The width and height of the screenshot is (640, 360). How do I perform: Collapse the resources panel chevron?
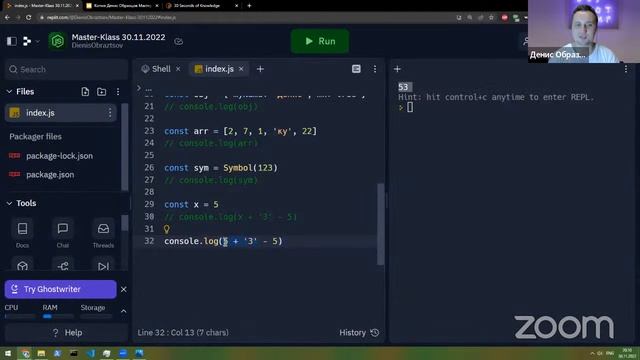[x=124, y=311]
